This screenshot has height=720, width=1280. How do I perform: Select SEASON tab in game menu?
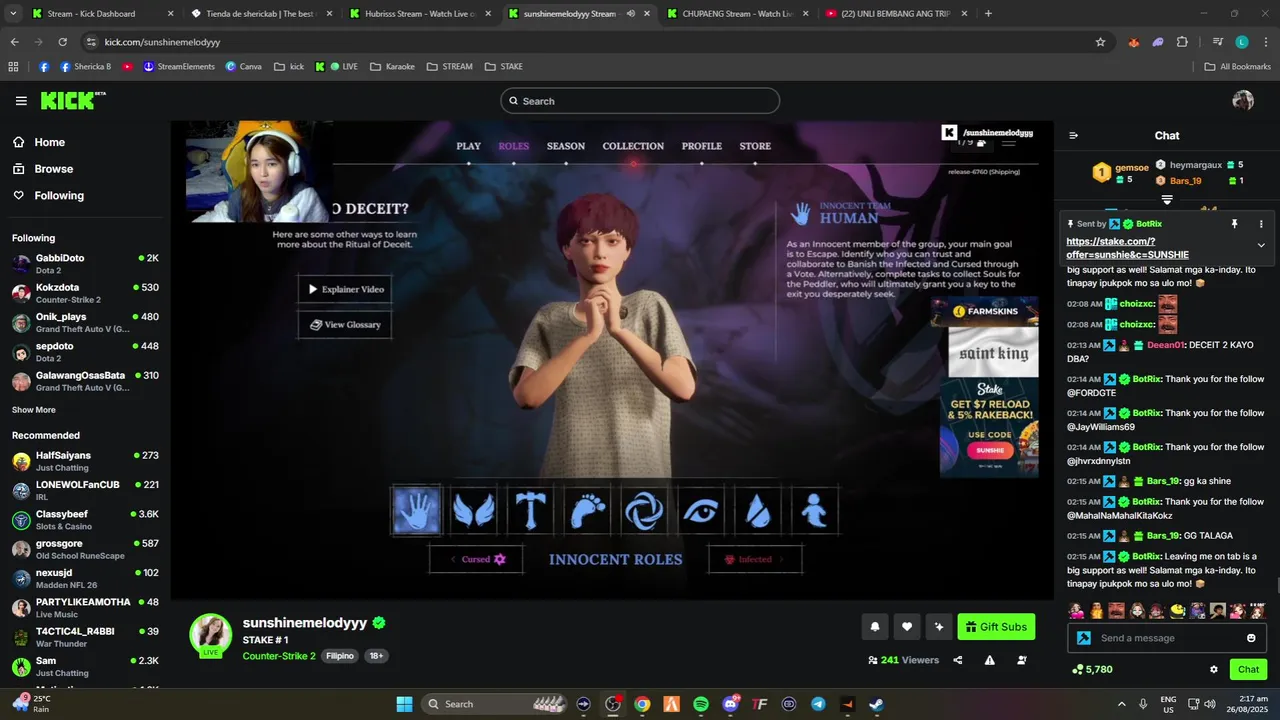click(x=566, y=146)
